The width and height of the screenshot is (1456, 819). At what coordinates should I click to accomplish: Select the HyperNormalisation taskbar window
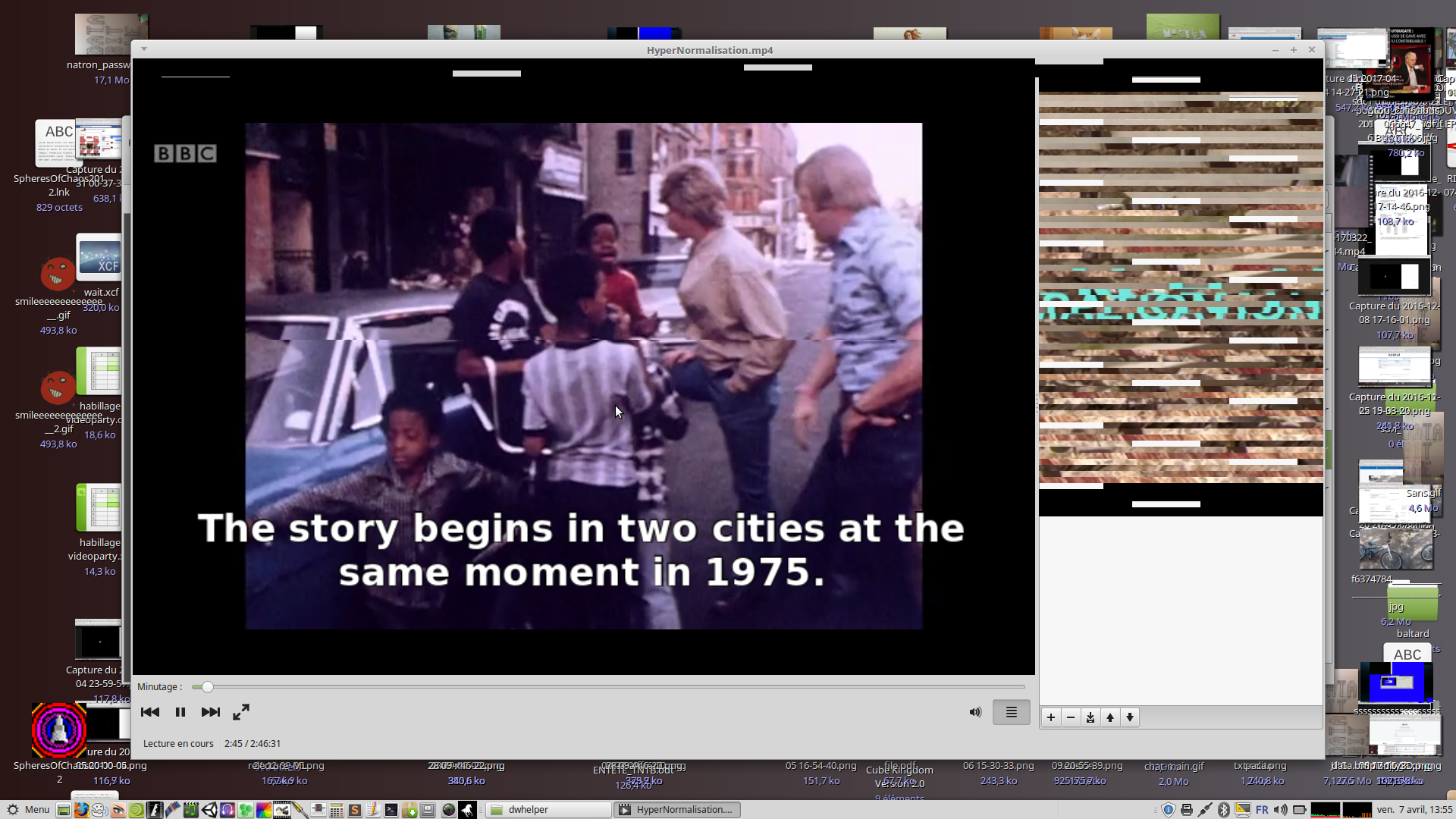[x=677, y=809]
